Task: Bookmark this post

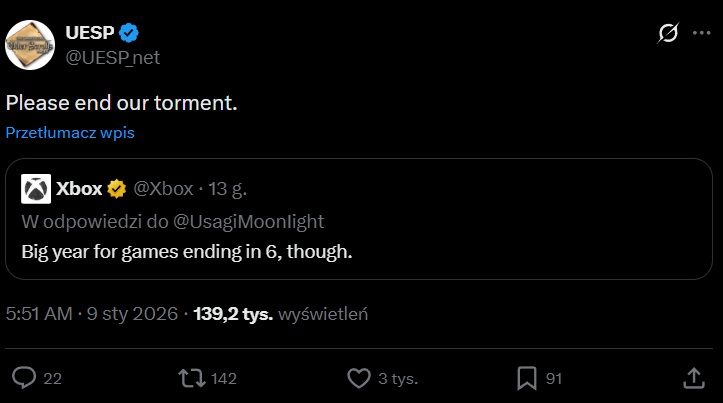Action: pos(526,378)
